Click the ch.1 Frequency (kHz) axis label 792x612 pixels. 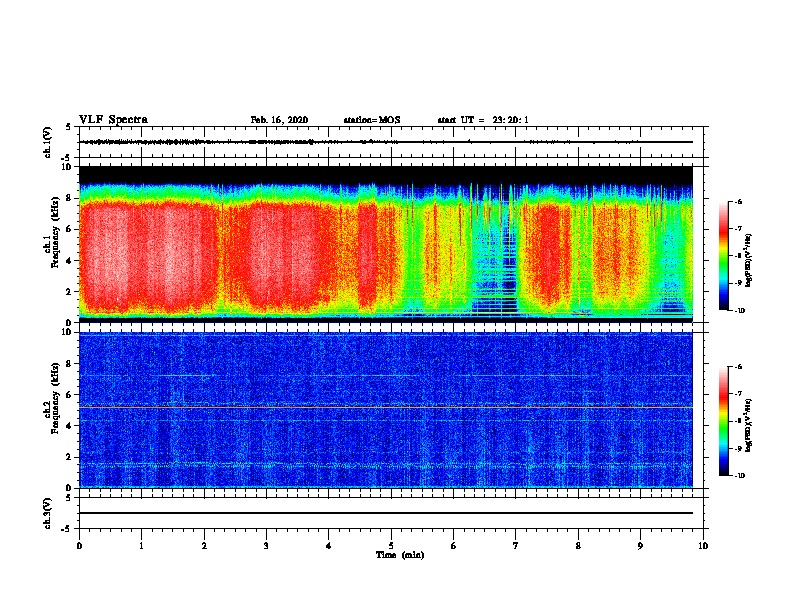(x=53, y=233)
